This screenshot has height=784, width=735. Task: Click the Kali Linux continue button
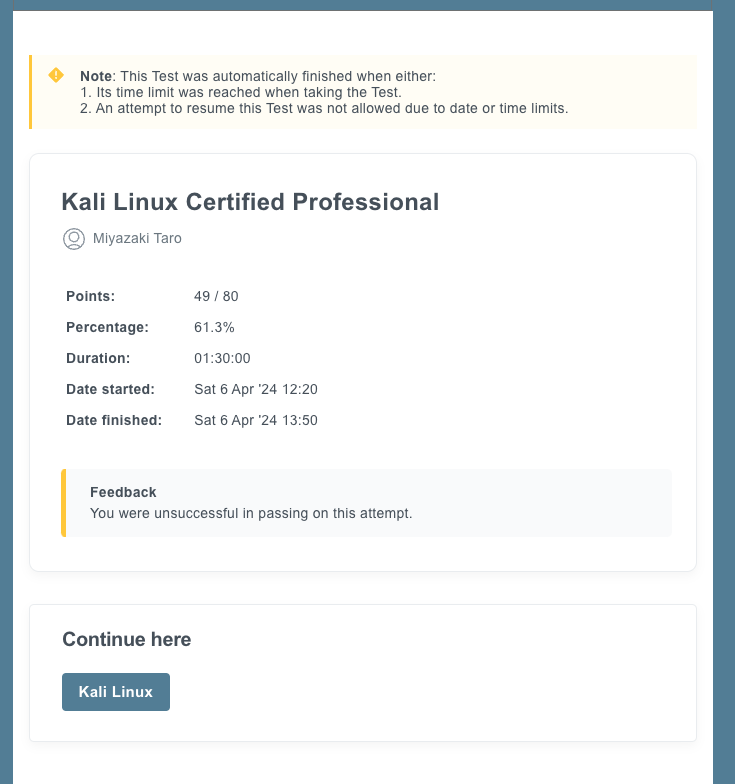tap(116, 692)
